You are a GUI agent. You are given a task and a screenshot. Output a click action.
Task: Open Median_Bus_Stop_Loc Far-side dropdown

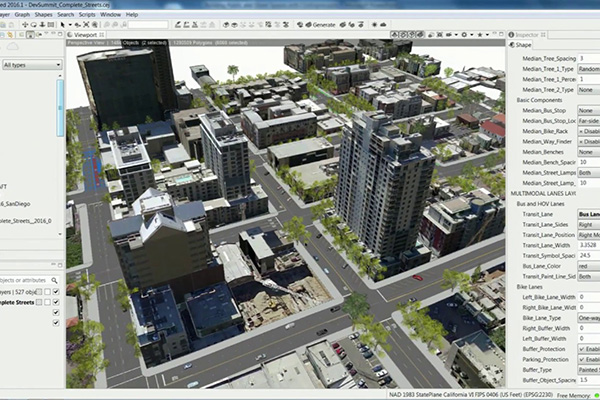click(589, 121)
